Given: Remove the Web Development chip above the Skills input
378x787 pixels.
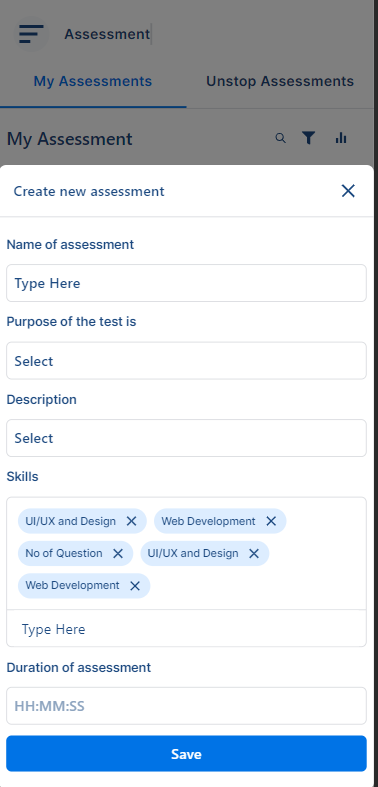Looking at the screenshot, I should [x=135, y=586].
